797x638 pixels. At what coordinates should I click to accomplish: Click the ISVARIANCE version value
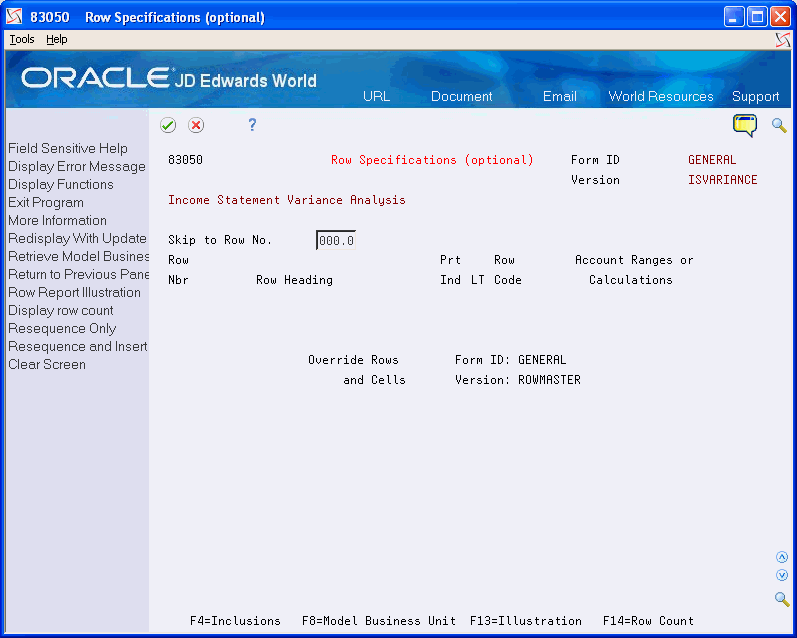pos(722,179)
